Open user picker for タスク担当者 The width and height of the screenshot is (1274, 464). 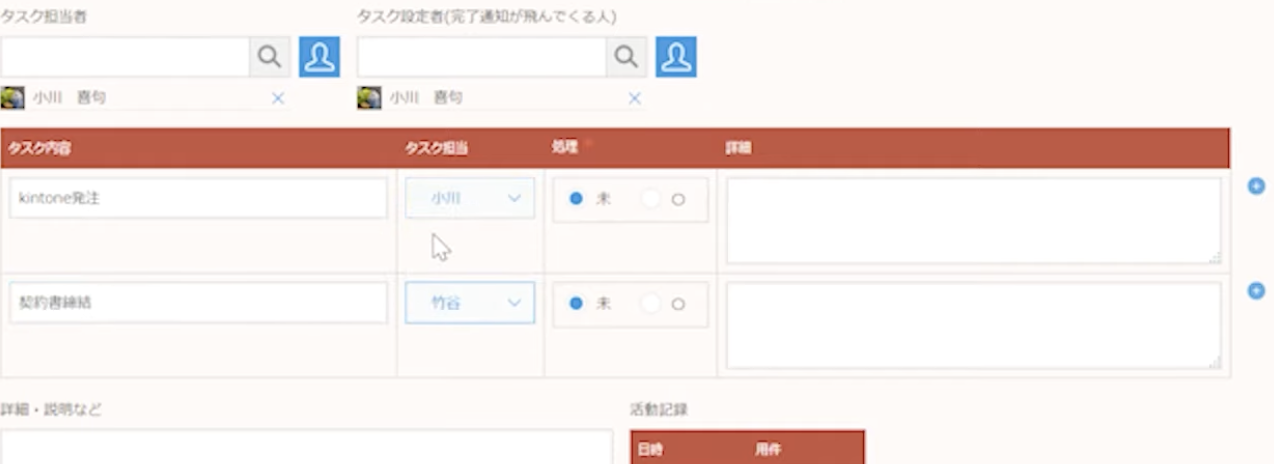pyautogui.click(x=319, y=57)
